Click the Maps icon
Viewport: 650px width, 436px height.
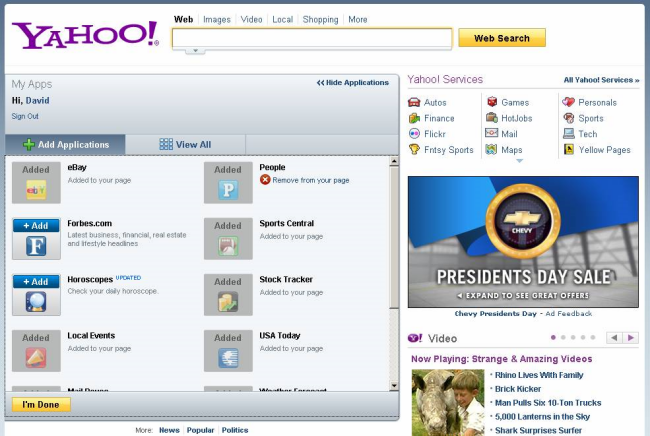tap(492, 149)
